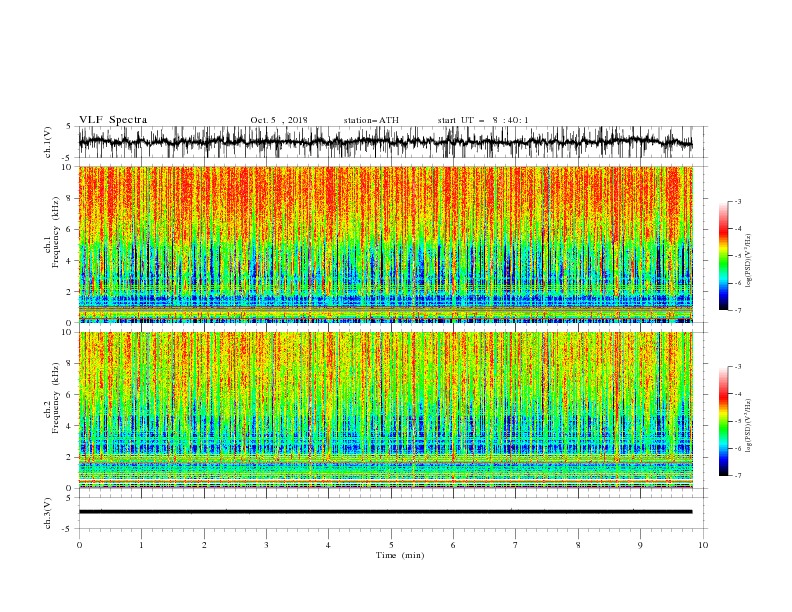The height and width of the screenshot is (612, 792).
Task: Click the ch.1 spectrogram plot area
Action: point(385,244)
